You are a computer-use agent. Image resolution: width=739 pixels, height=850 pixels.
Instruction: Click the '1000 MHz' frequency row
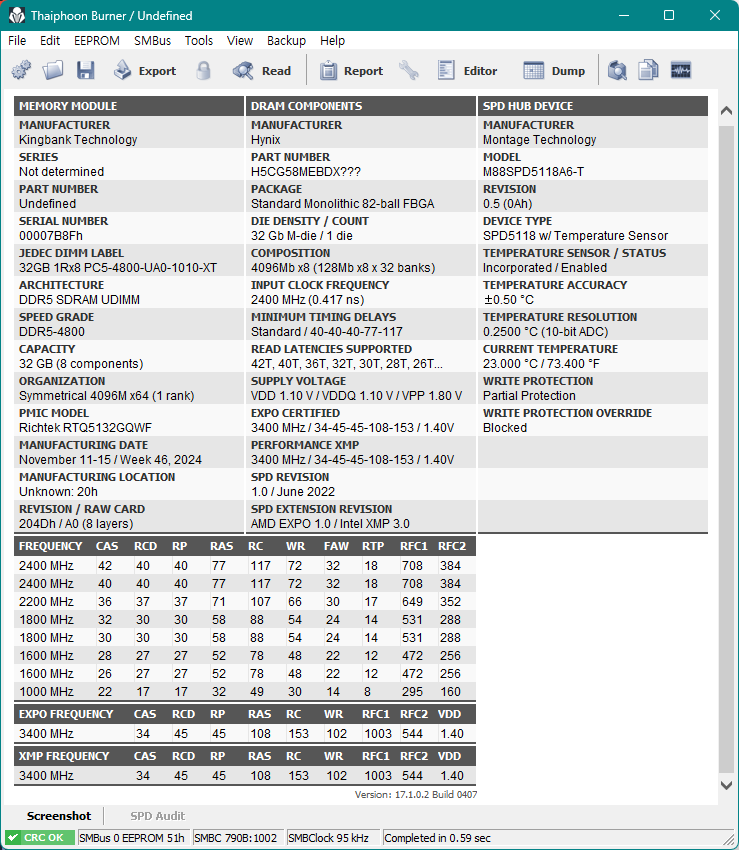245,692
